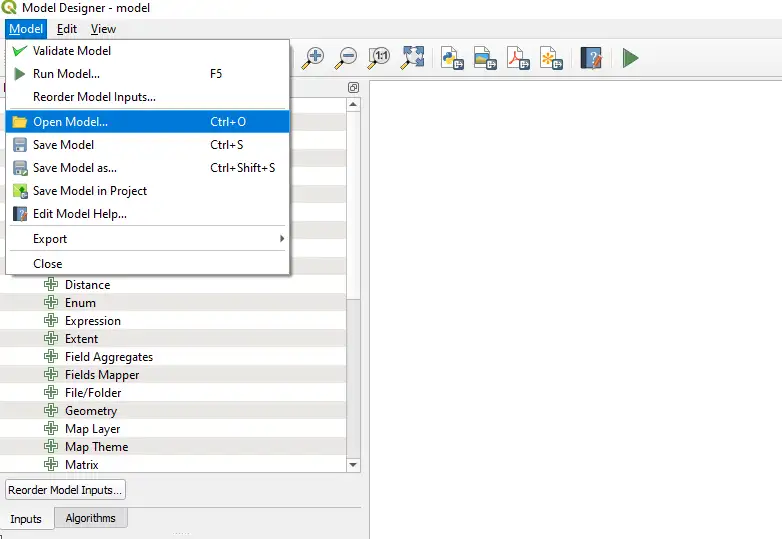This screenshot has width=782, height=539.
Task: Click the scroll down arrow of inputs list
Action: point(352,465)
